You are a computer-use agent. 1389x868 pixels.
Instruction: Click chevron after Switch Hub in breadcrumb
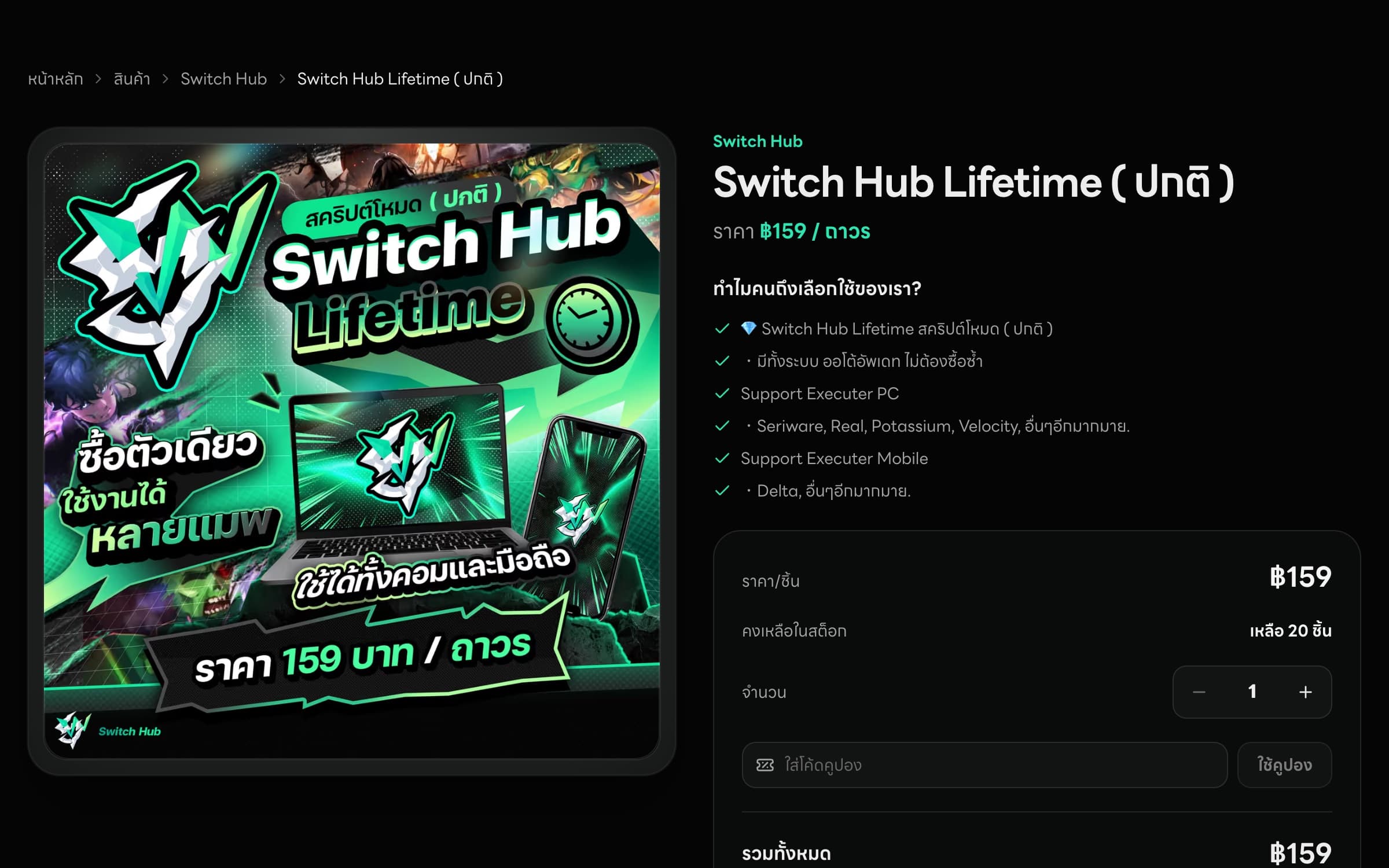click(282, 79)
